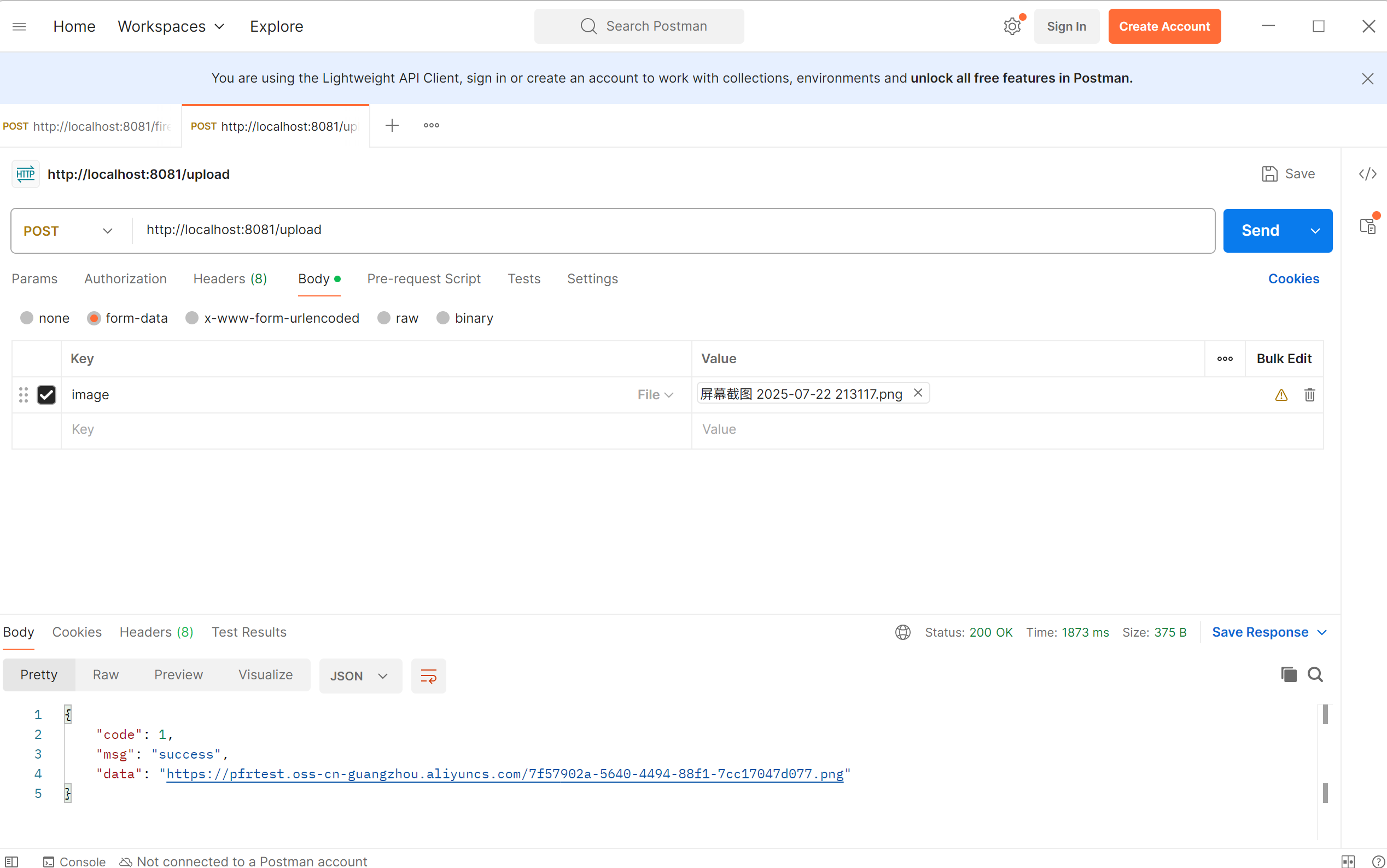Image resolution: width=1387 pixels, height=868 pixels.
Task: Open the hamburger menu icon
Action: coord(19,26)
